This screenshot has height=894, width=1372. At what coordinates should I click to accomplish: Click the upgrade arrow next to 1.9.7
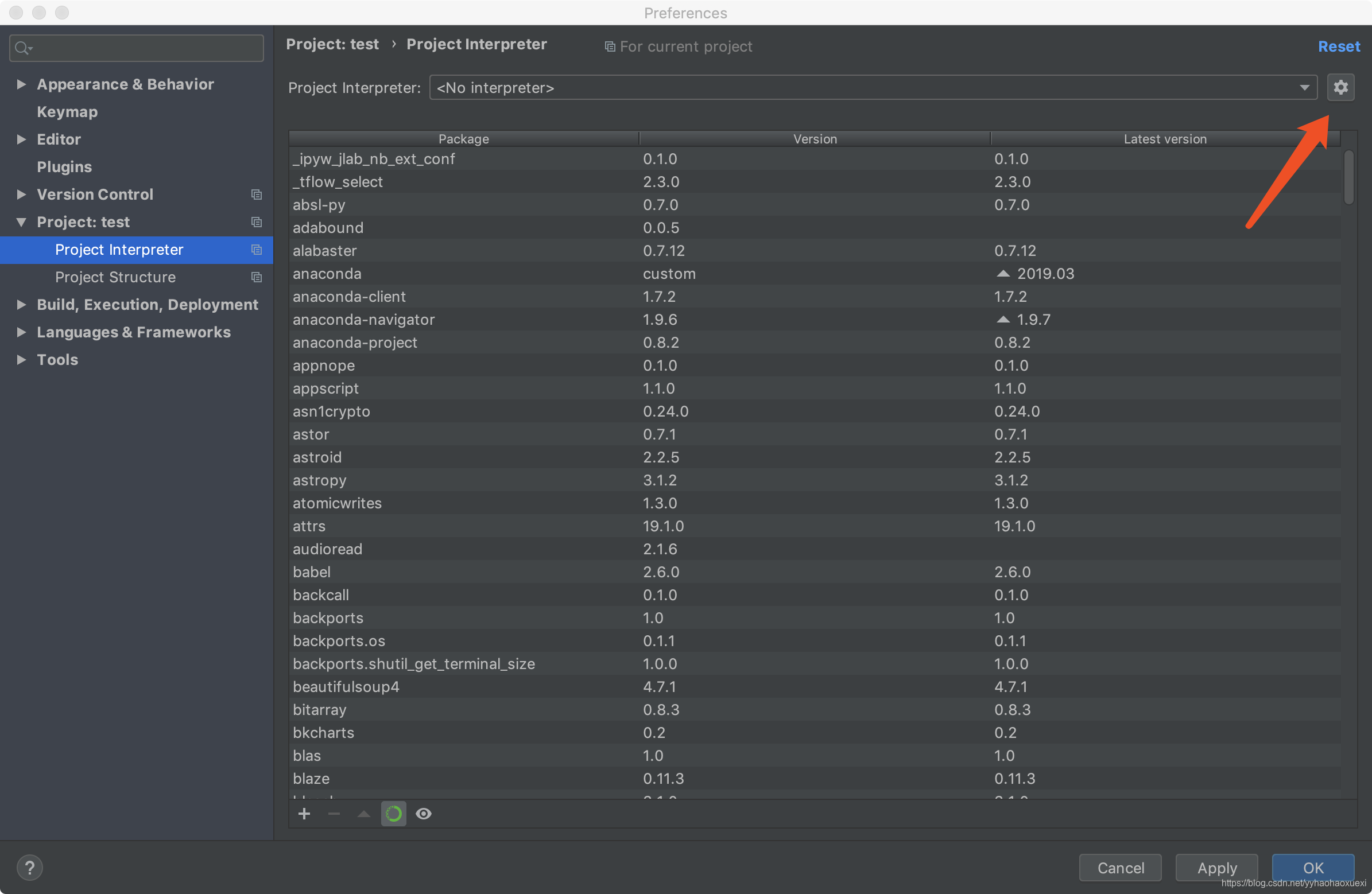1003,320
